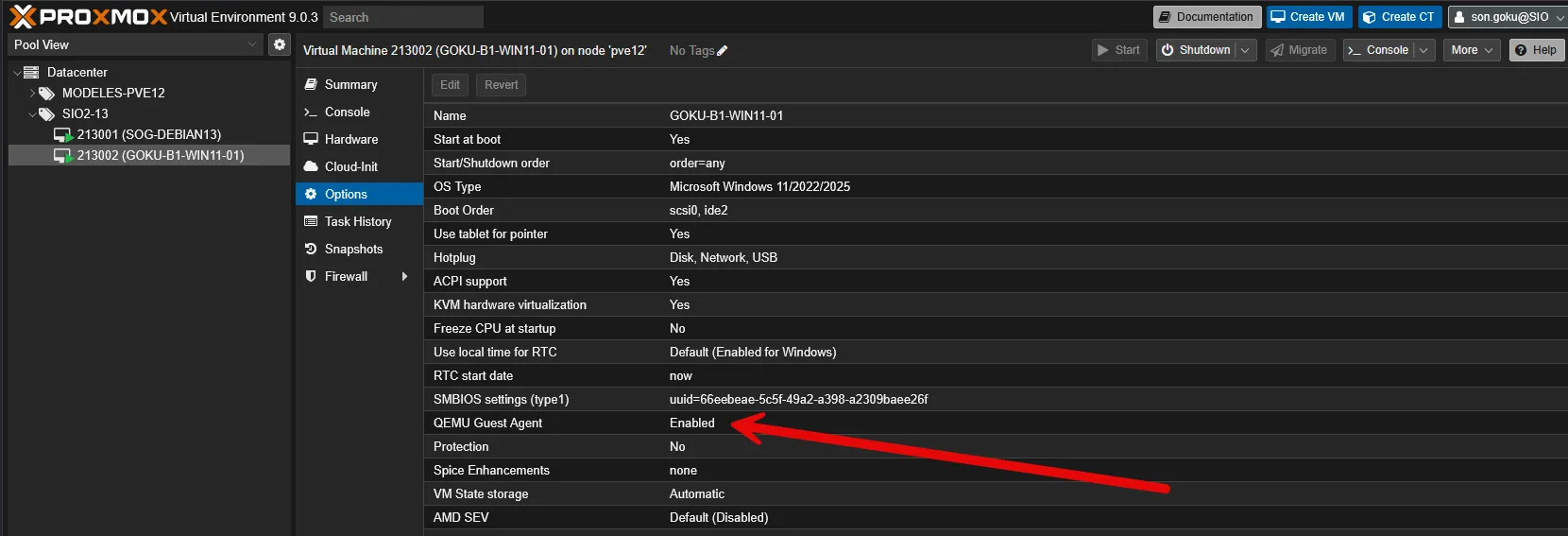Open the More actions menu
1568x536 pixels.
[1471, 50]
